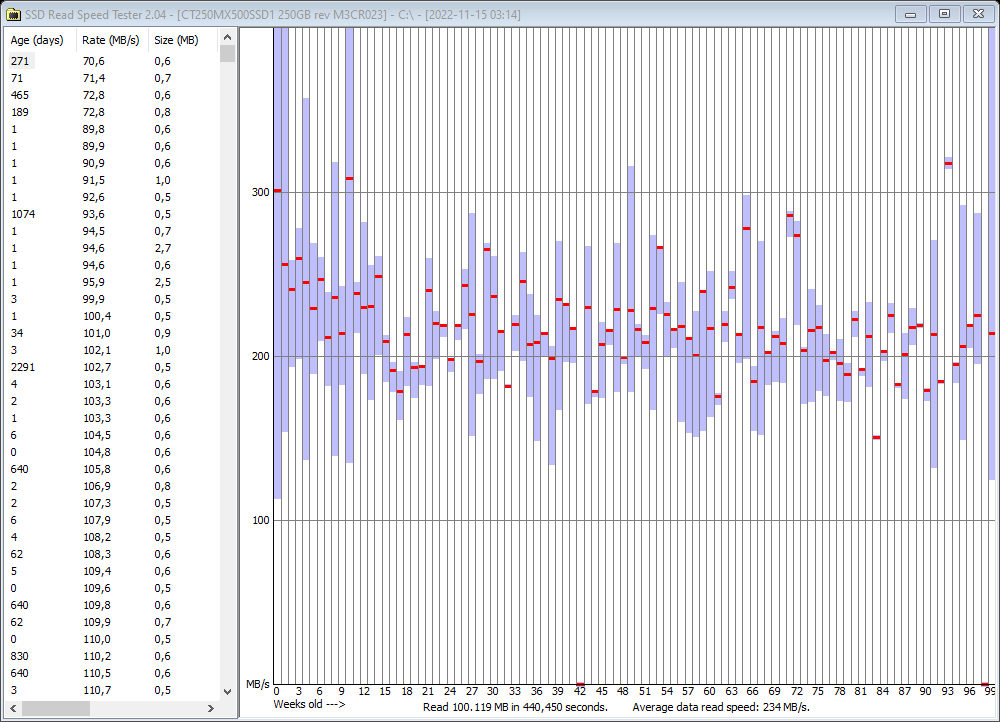Image resolution: width=1000 pixels, height=722 pixels.
Task: Click rate value 95,9
Action: click(x=94, y=283)
